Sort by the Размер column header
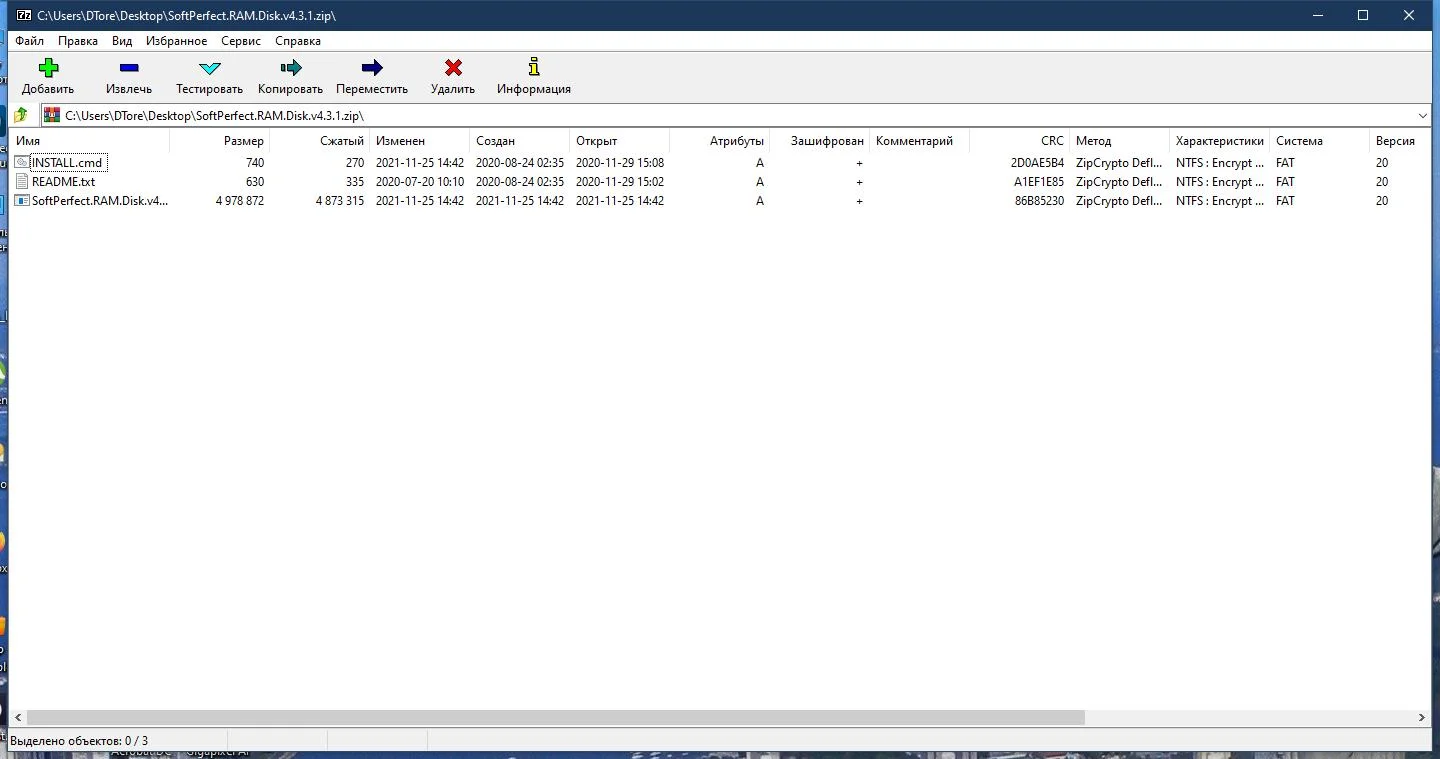The height and width of the screenshot is (759, 1440). tap(219, 141)
